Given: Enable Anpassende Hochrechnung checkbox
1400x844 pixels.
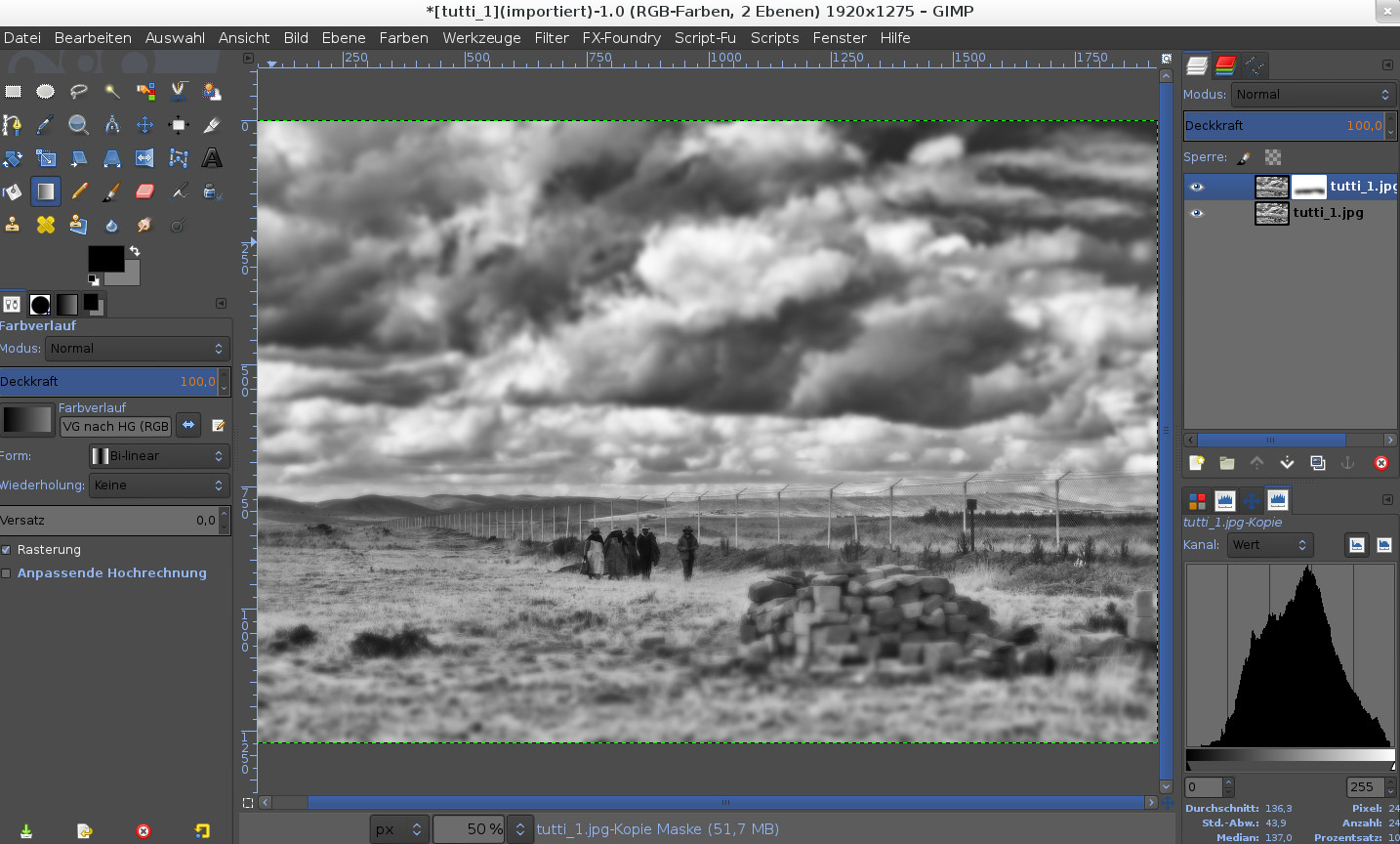Looking at the screenshot, I should (x=6, y=573).
